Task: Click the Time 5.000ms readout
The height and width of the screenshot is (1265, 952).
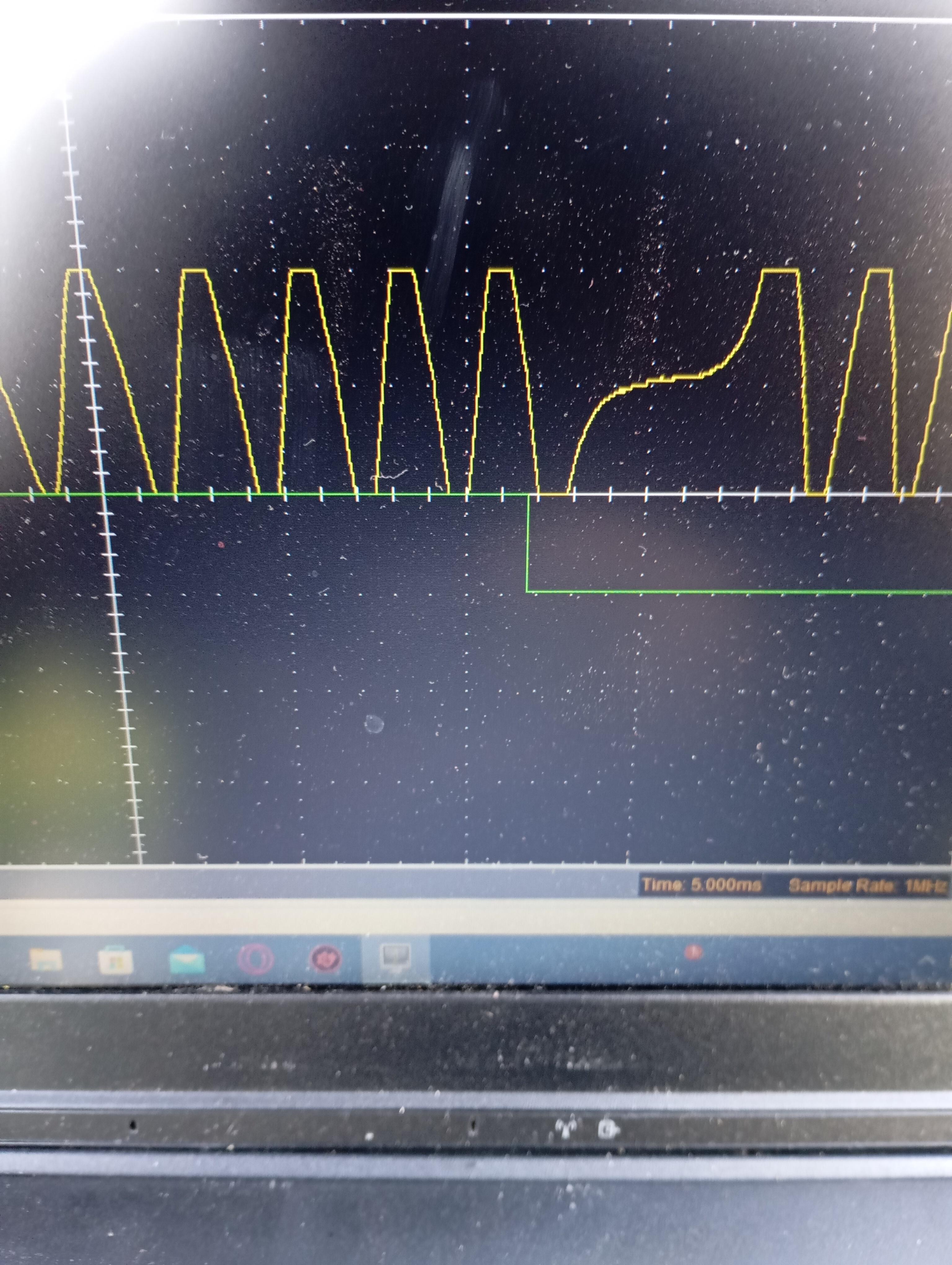Action: click(x=701, y=885)
